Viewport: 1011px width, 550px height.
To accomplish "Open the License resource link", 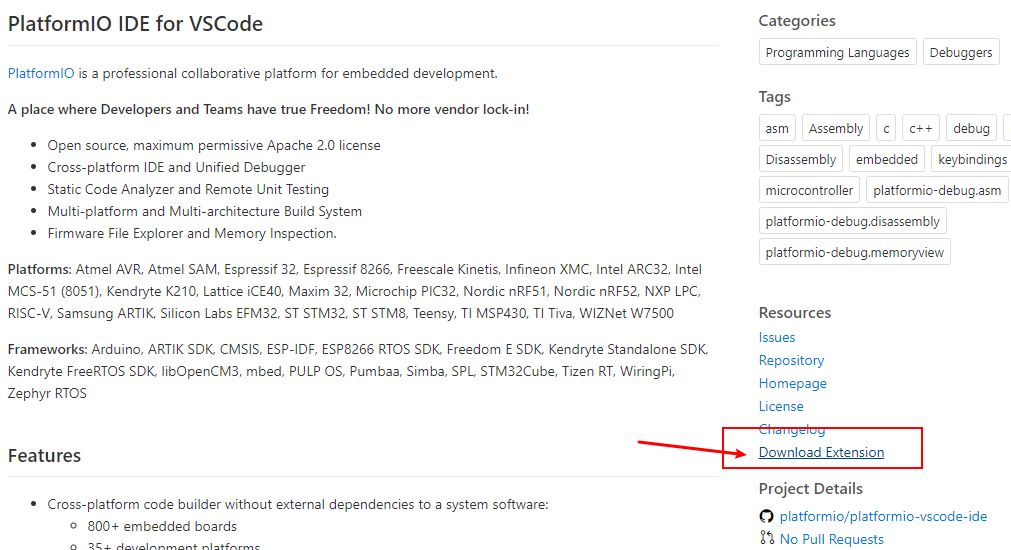I will pos(781,406).
